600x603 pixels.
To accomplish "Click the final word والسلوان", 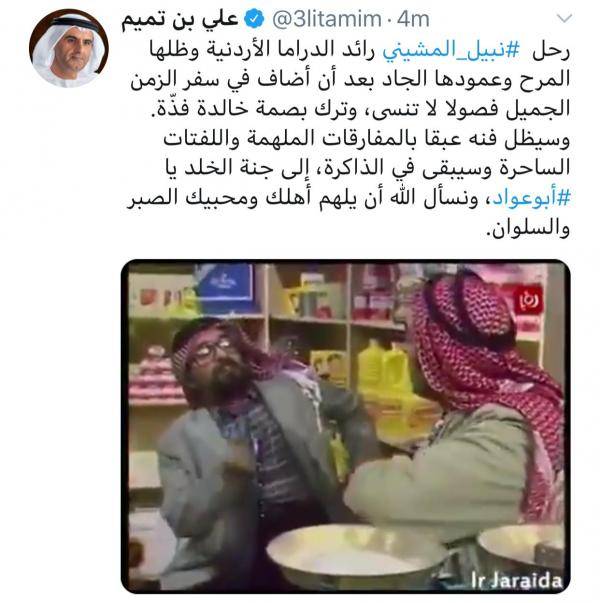I will click(x=528, y=228).
